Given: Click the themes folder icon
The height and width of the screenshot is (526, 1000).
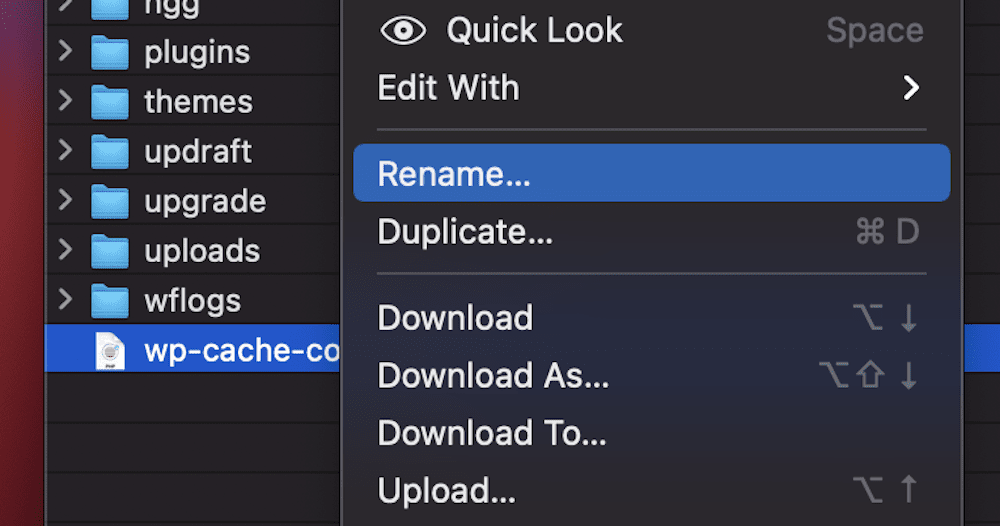Looking at the screenshot, I should [109, 102].
